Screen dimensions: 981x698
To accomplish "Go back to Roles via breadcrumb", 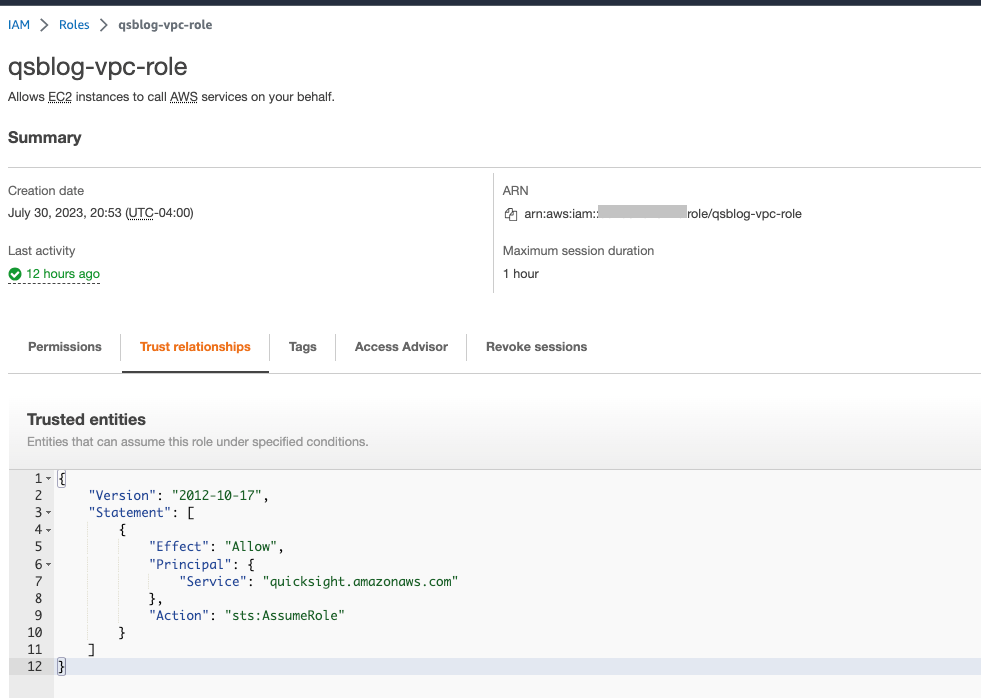I will (x=74, y=25).
